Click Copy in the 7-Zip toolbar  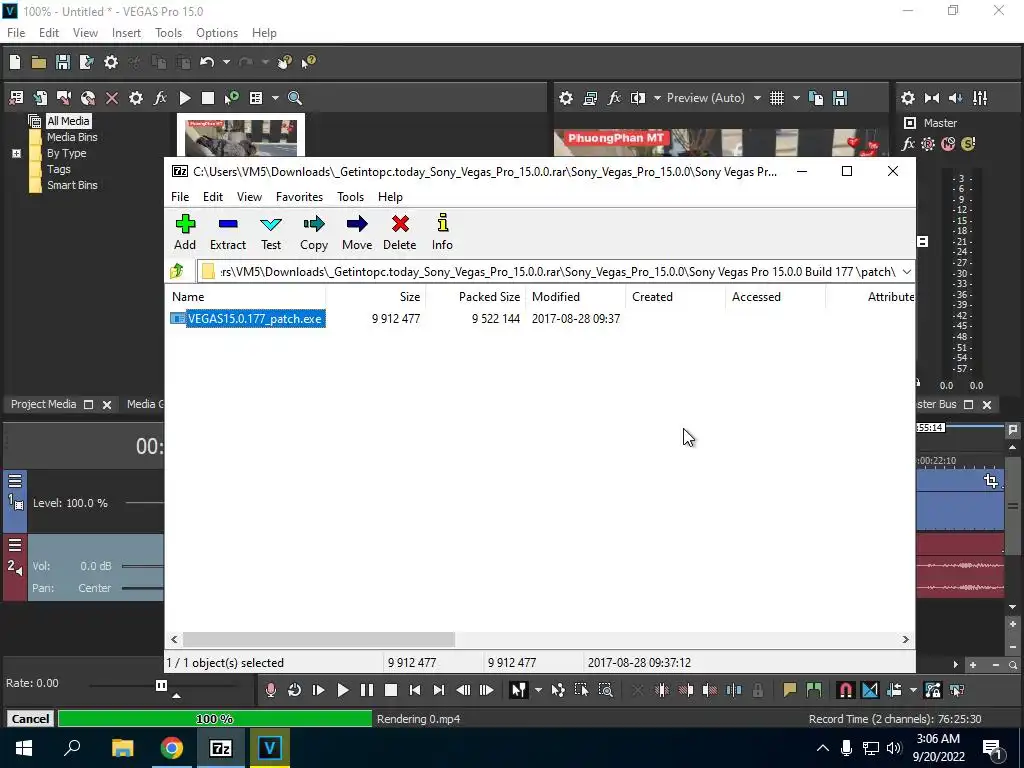tap(313, 232)
